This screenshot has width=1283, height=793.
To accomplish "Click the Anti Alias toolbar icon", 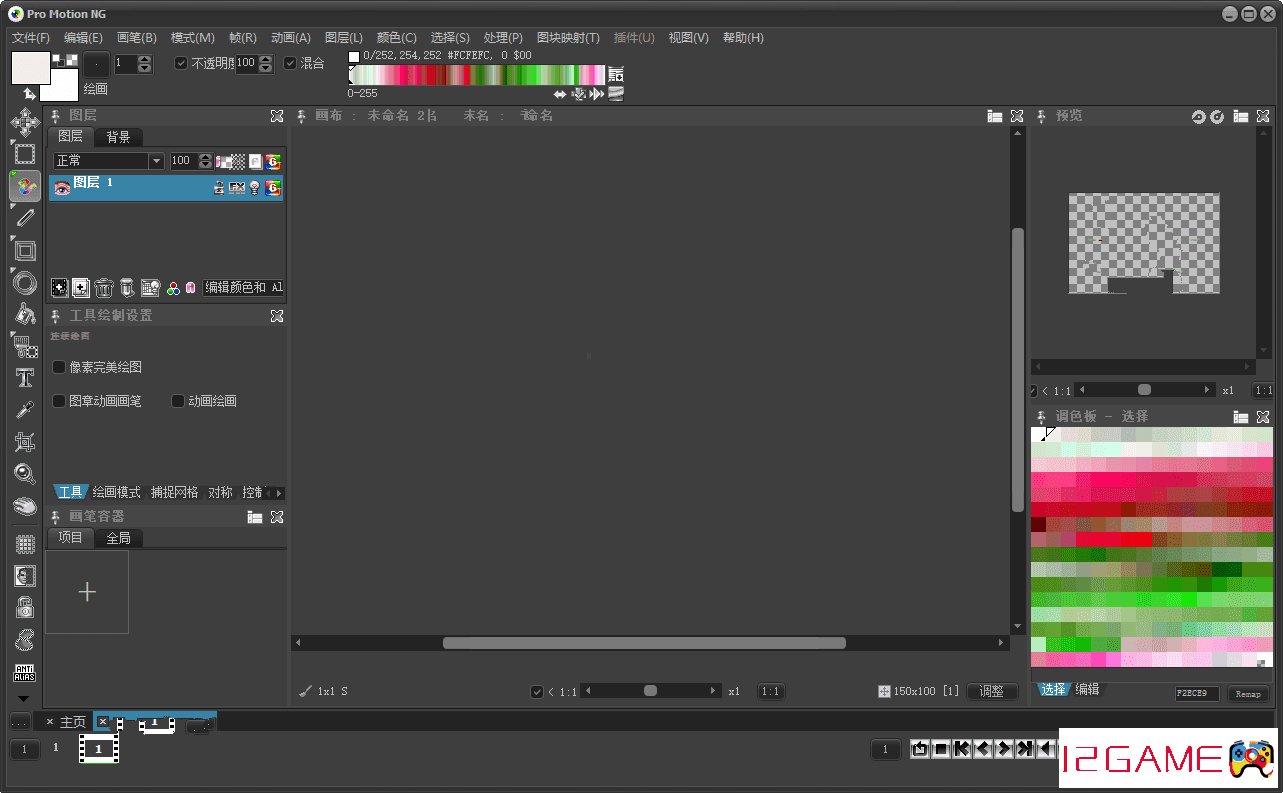I will (25, 673).
